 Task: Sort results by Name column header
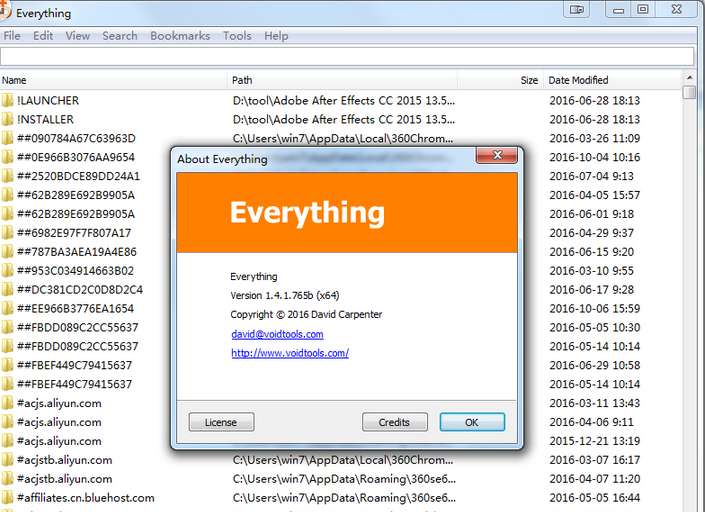point(113,80)
